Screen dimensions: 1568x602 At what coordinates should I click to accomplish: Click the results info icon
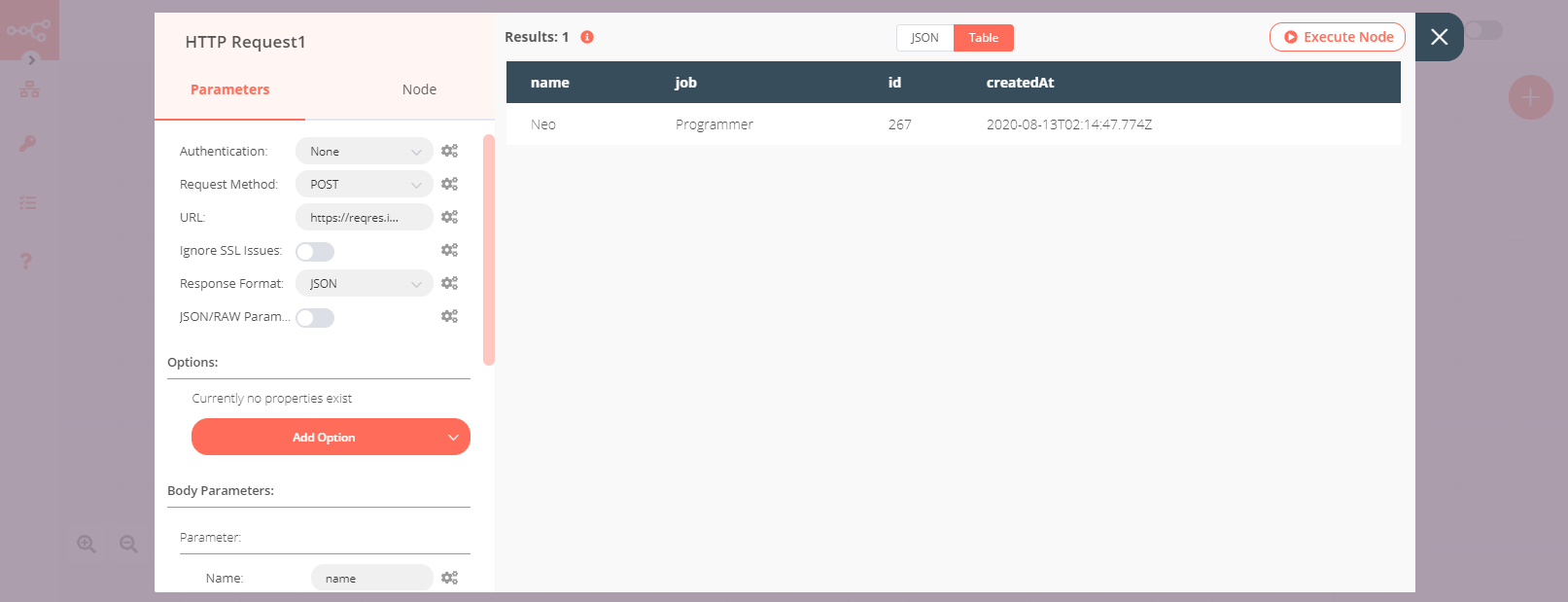click(587, 37)
